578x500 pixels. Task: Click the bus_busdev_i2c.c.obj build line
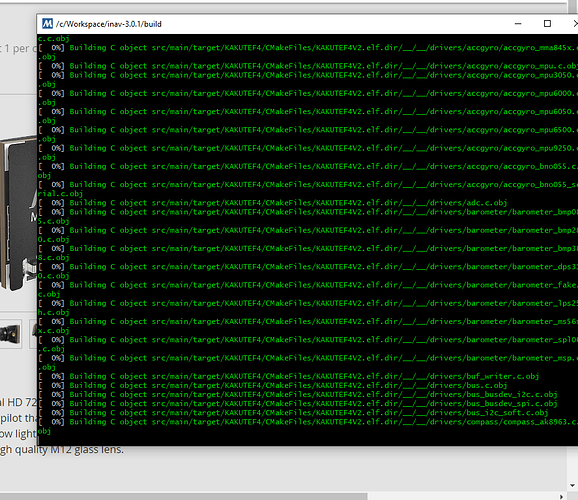pyautogui.click(x=298, y=395)
